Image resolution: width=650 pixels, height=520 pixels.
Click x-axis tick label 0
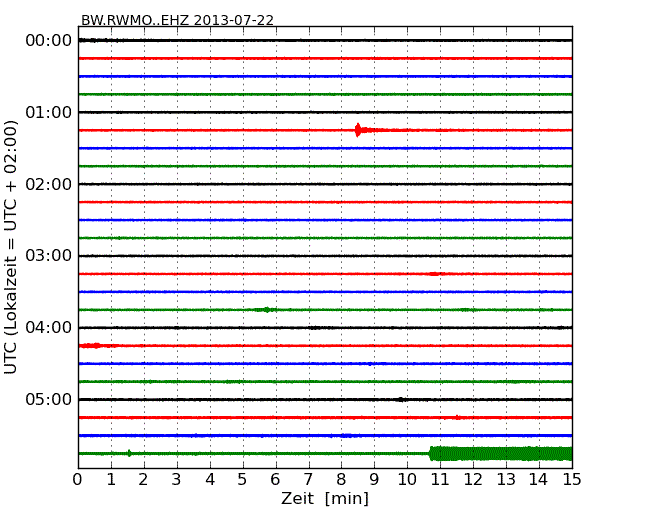[78, 480]
